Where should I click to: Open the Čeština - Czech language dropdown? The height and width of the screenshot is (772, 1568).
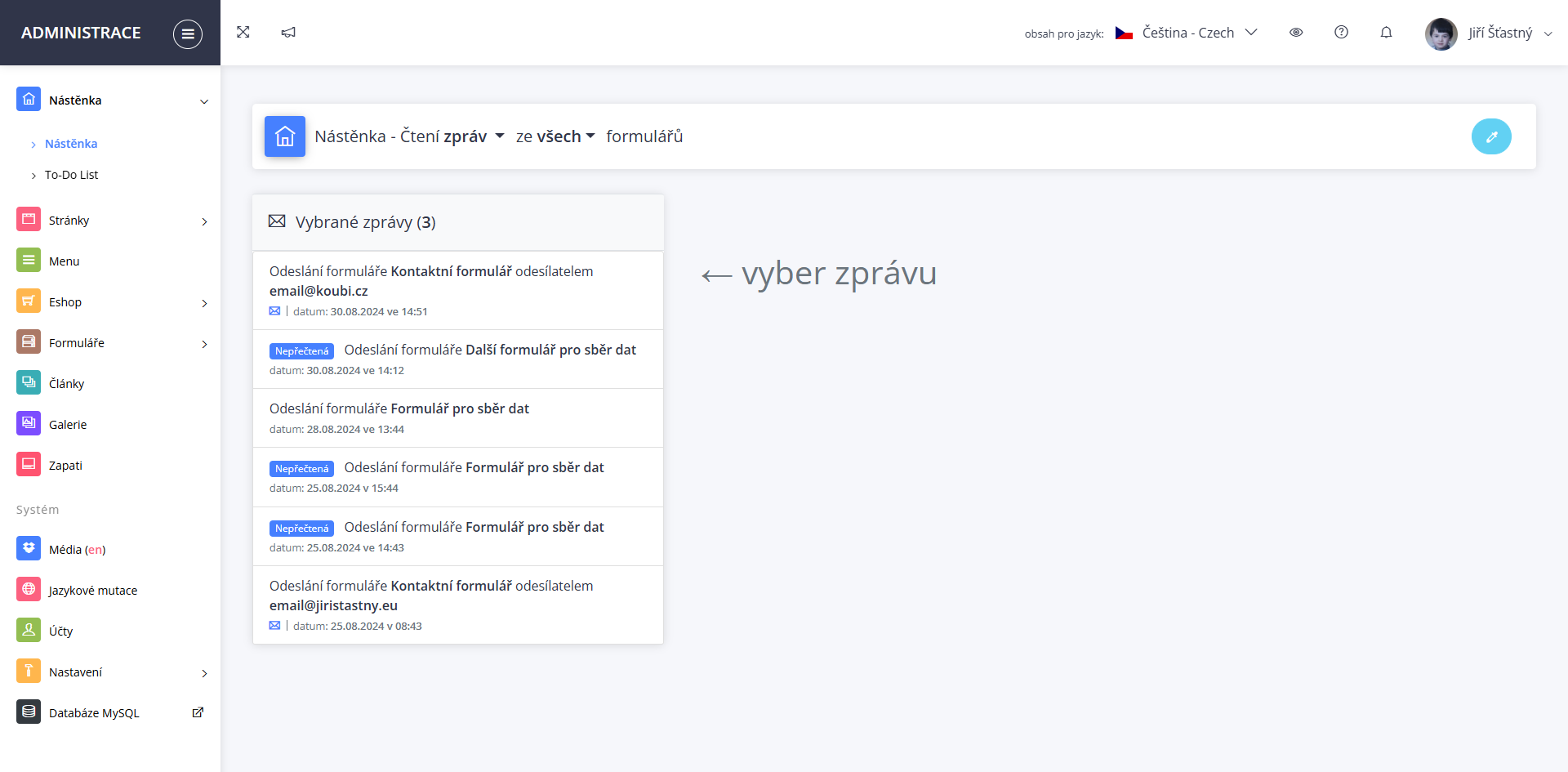(x=1199, y=33)
